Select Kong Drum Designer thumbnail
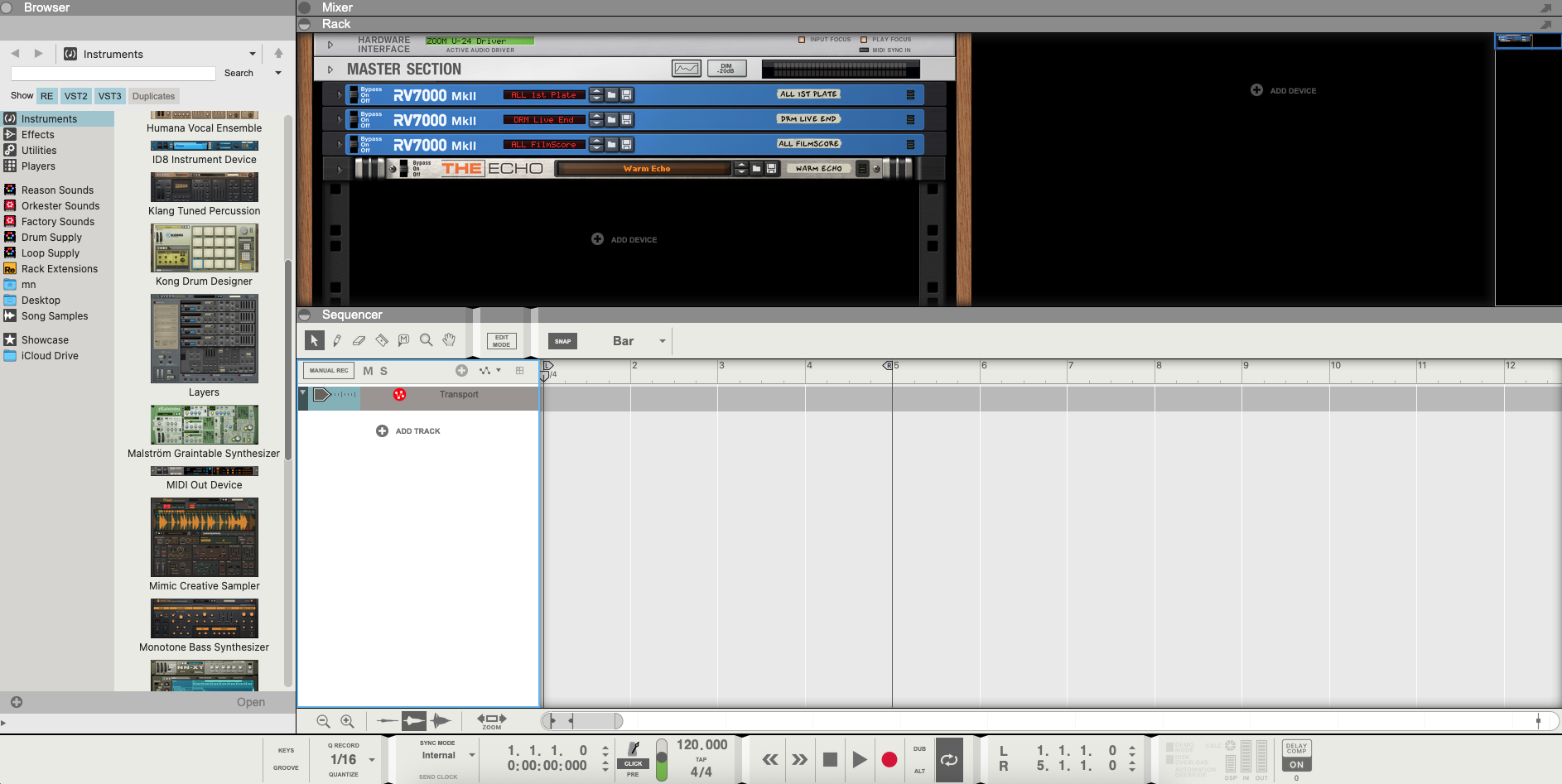Viewport: 1562px width, 784px height. [205, 248]
